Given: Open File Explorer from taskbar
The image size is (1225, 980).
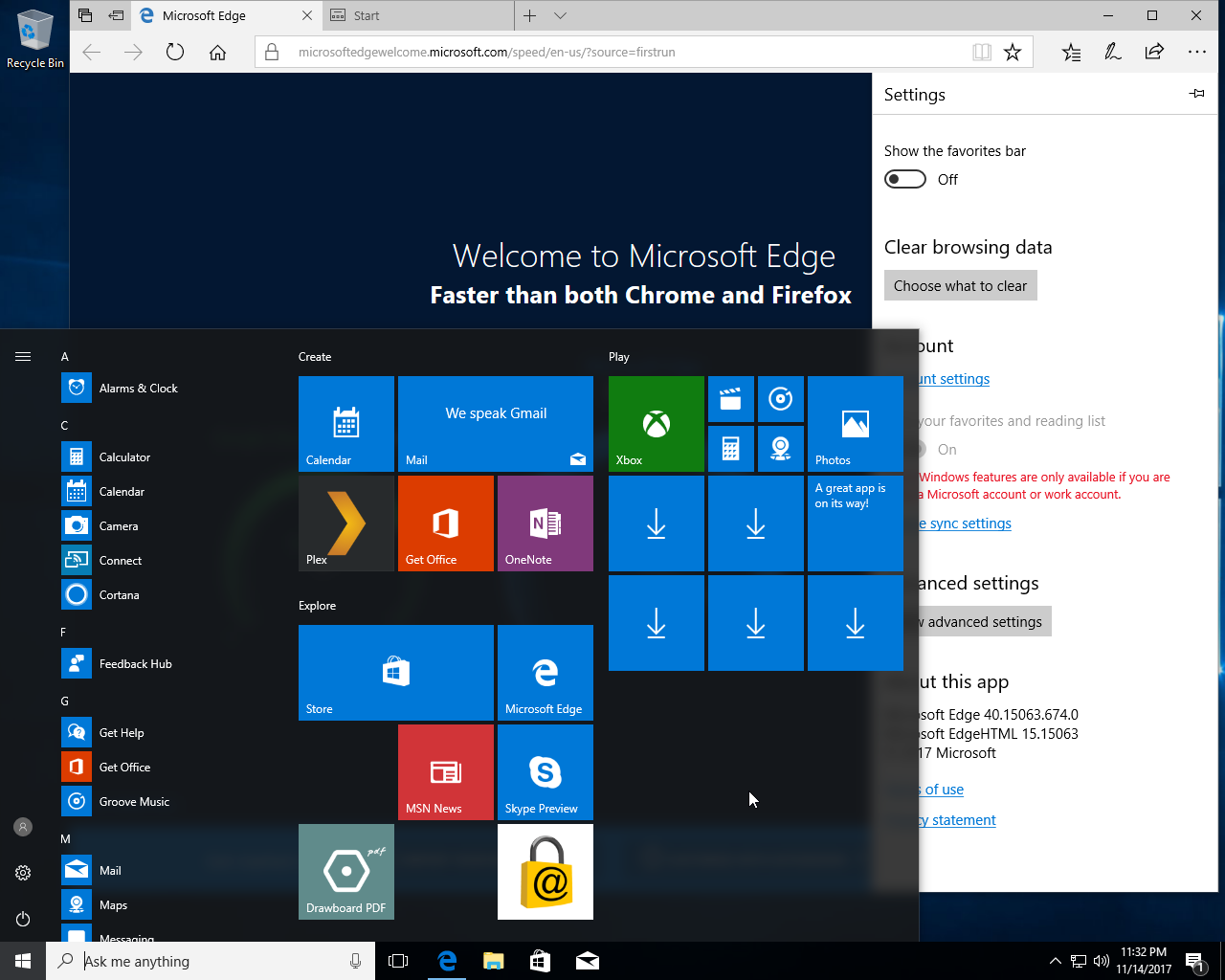Looking at the screenshot, I should coord(494,961).
